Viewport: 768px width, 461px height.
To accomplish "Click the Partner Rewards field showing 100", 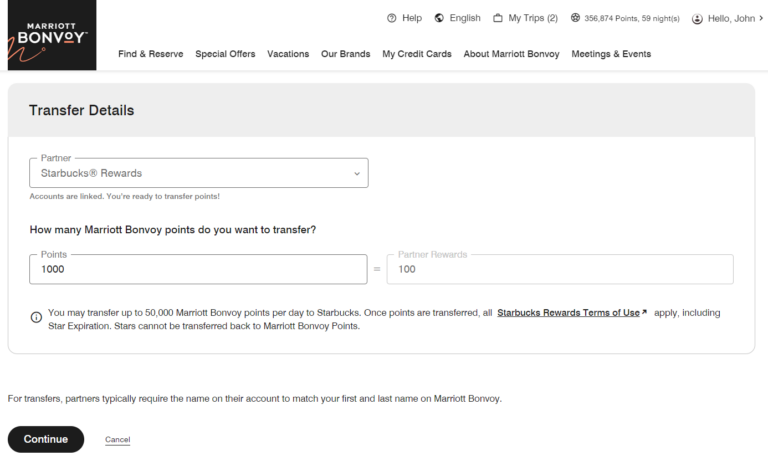I will pyautogui.click(x=560, y=269).
